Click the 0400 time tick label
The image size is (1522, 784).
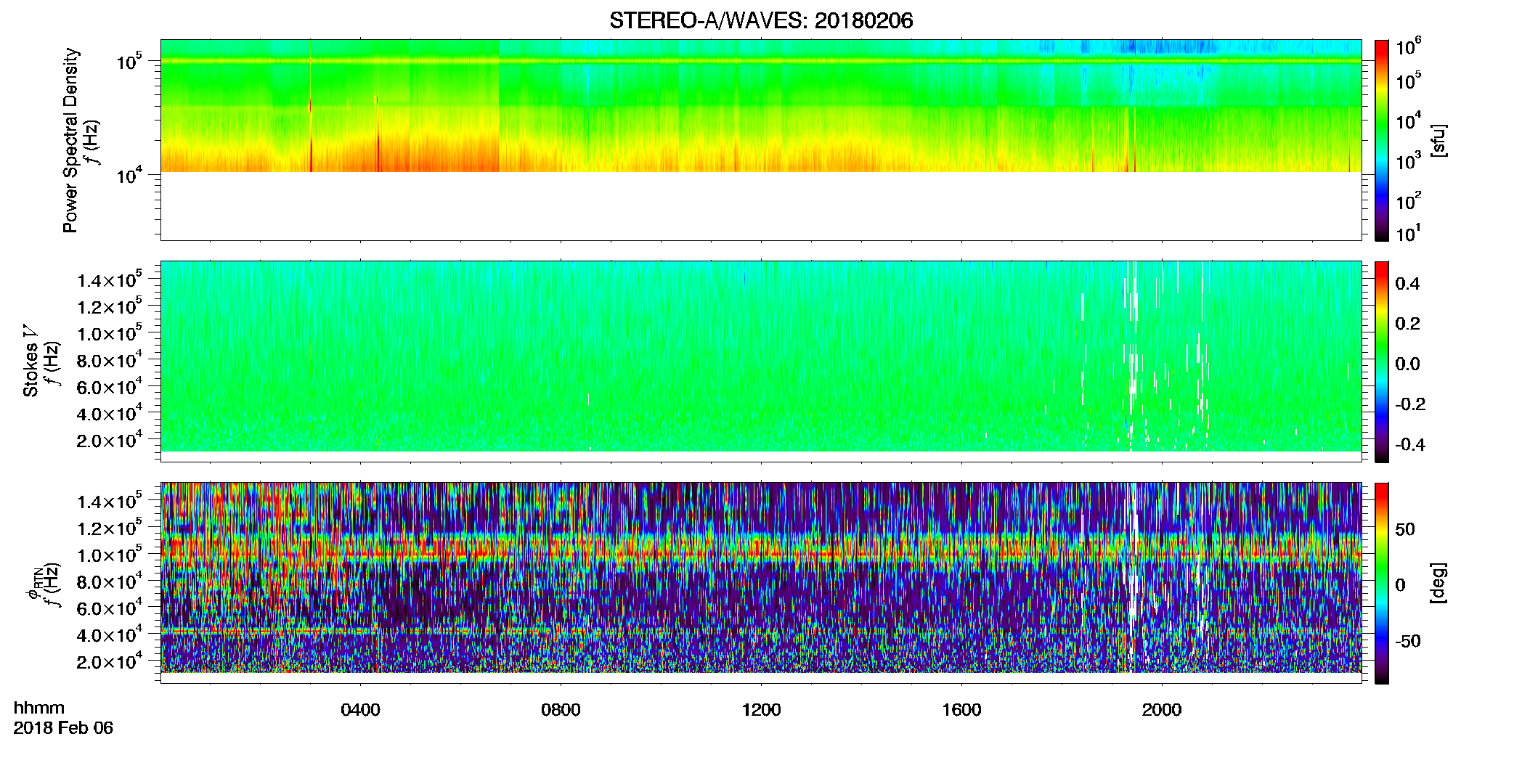(x=361, y=709)
